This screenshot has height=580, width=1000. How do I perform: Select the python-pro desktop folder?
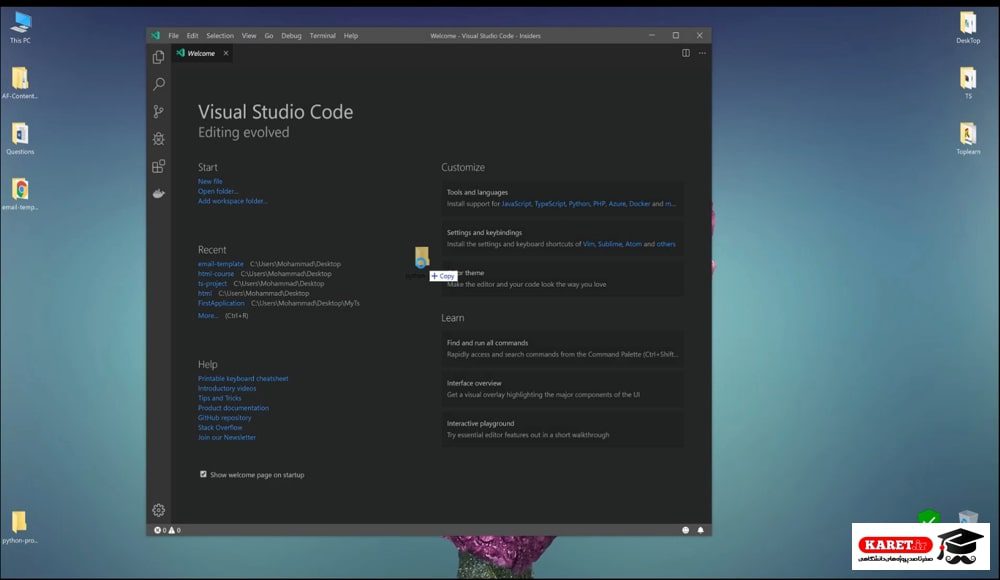click(20, 527)
